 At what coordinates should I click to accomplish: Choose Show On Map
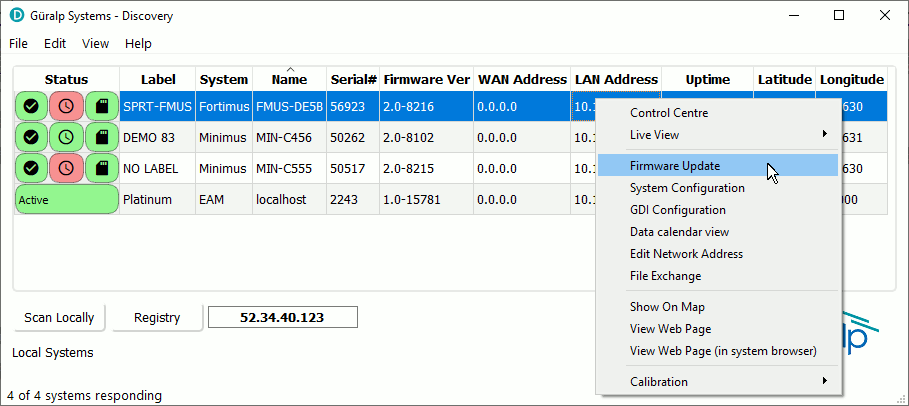tap(718, 307)
